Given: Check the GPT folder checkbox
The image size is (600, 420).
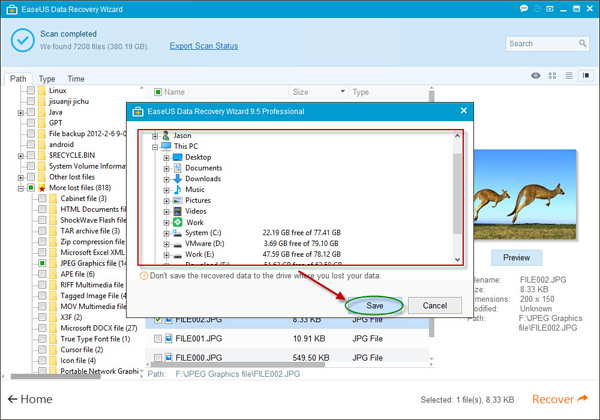Looking at the screenshot, I should [x=31, y=123].
